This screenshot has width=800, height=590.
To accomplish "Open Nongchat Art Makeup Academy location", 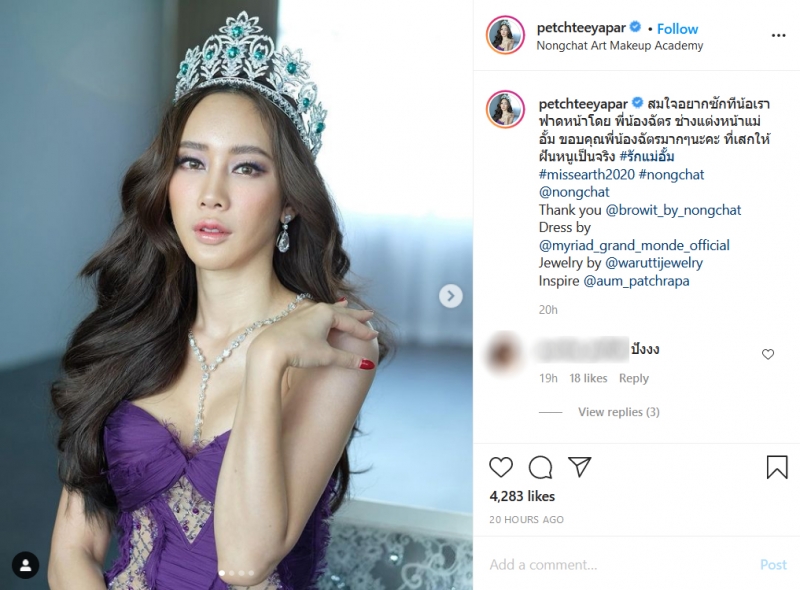I will 619,46.
